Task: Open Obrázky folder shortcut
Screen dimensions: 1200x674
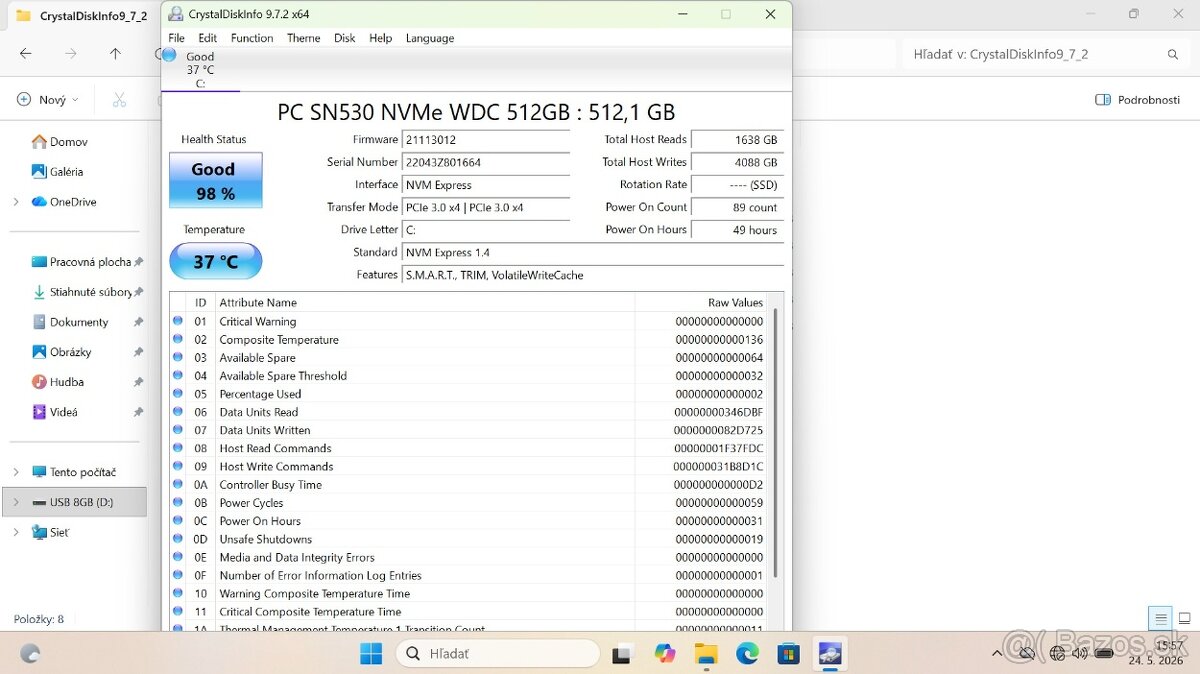Action: pos(62,352)
